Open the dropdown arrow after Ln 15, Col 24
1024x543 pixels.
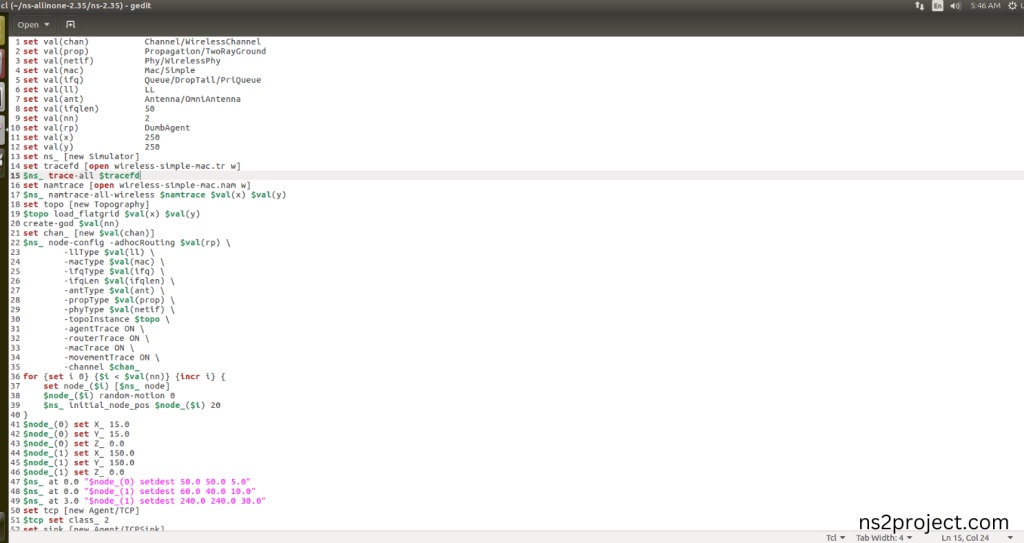[1010, 538]
